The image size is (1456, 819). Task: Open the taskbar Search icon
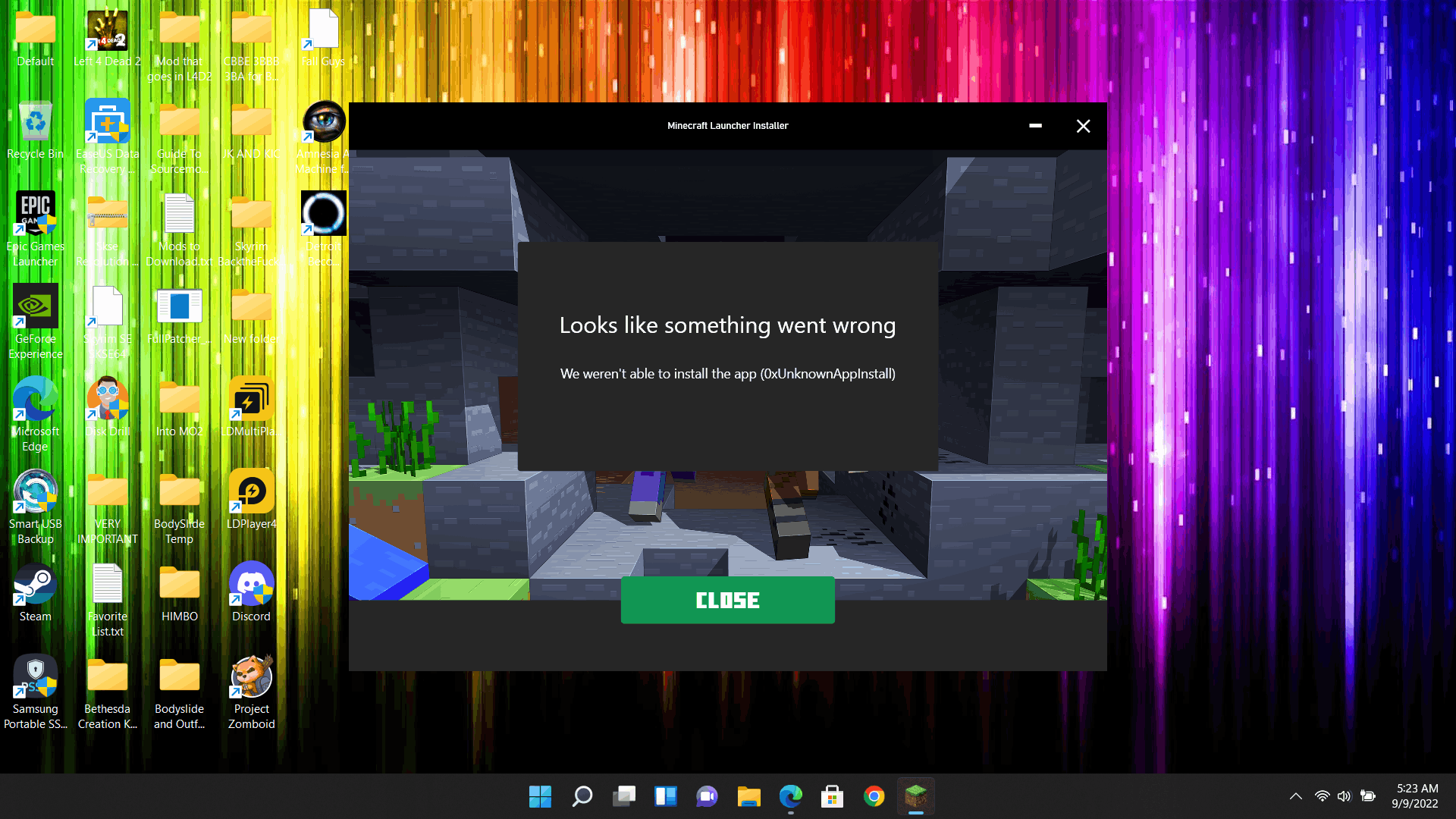[x=582, y=796]
